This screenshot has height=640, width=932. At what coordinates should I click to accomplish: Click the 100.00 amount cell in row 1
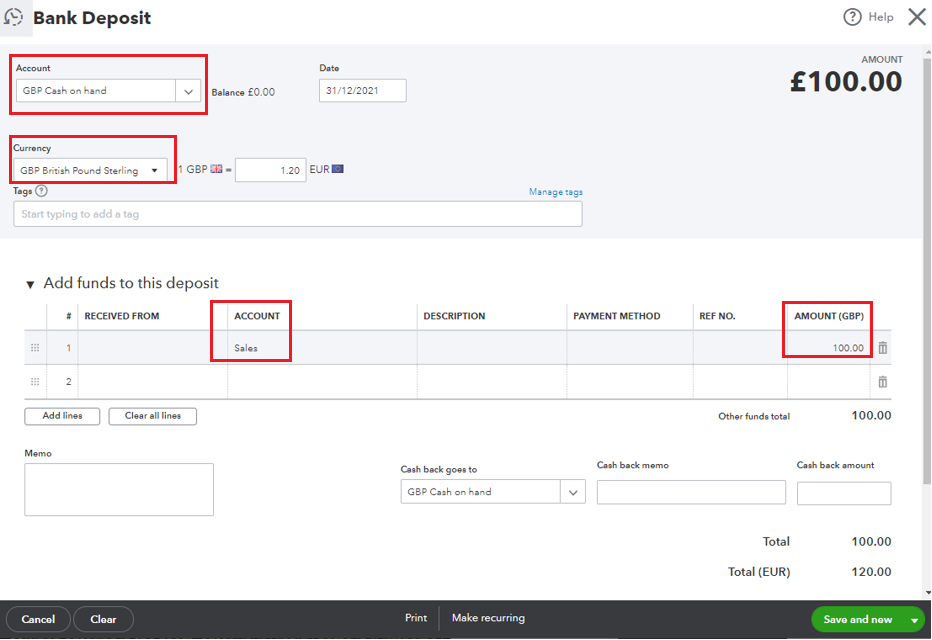click(829, 348)
